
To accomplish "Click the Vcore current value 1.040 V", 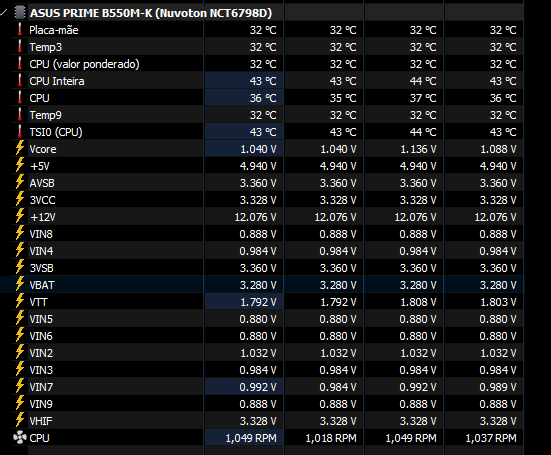I will [258, 149].
